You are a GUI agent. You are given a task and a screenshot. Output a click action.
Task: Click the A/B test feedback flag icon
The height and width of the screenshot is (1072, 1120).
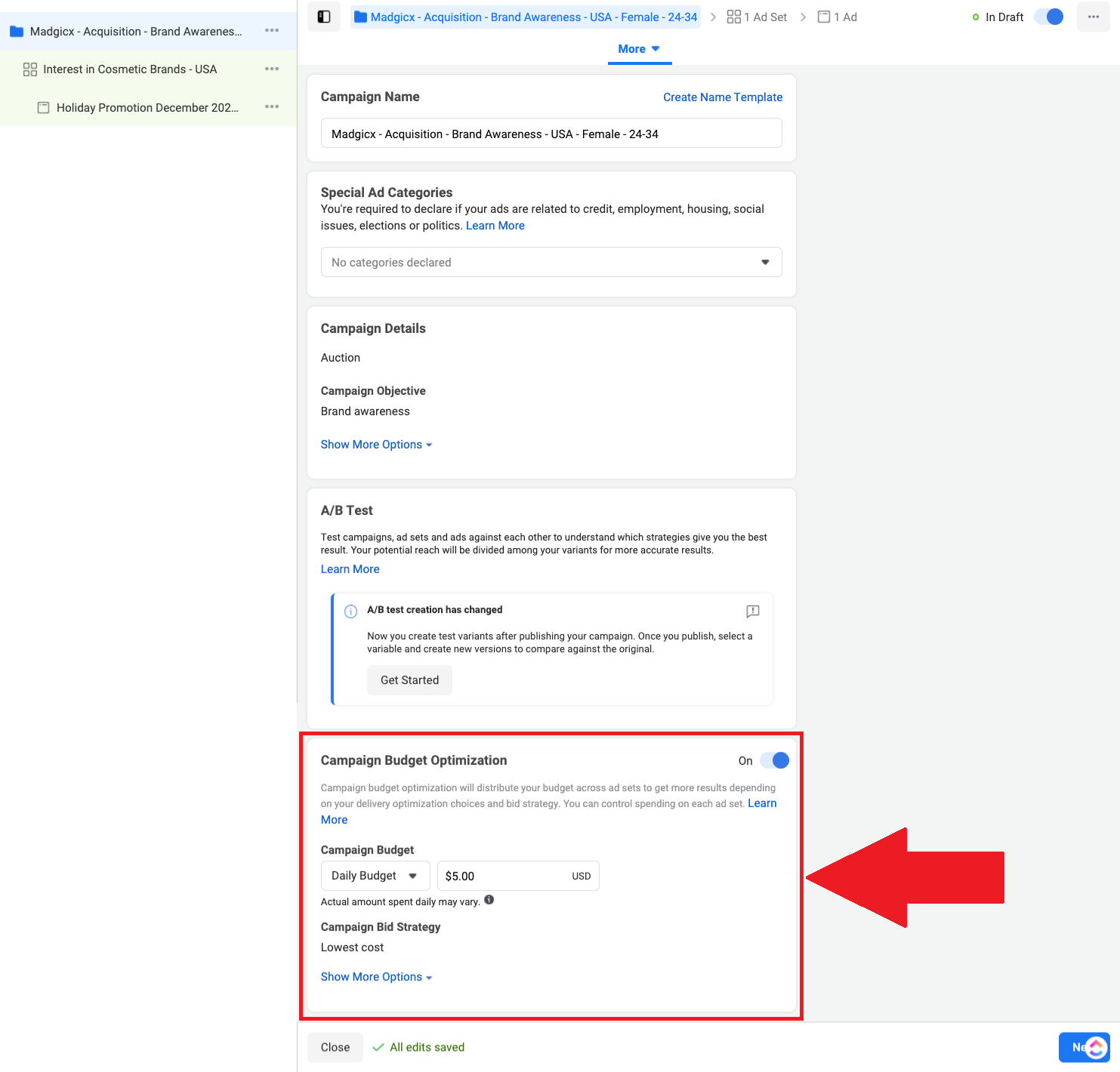coord(752,611)
